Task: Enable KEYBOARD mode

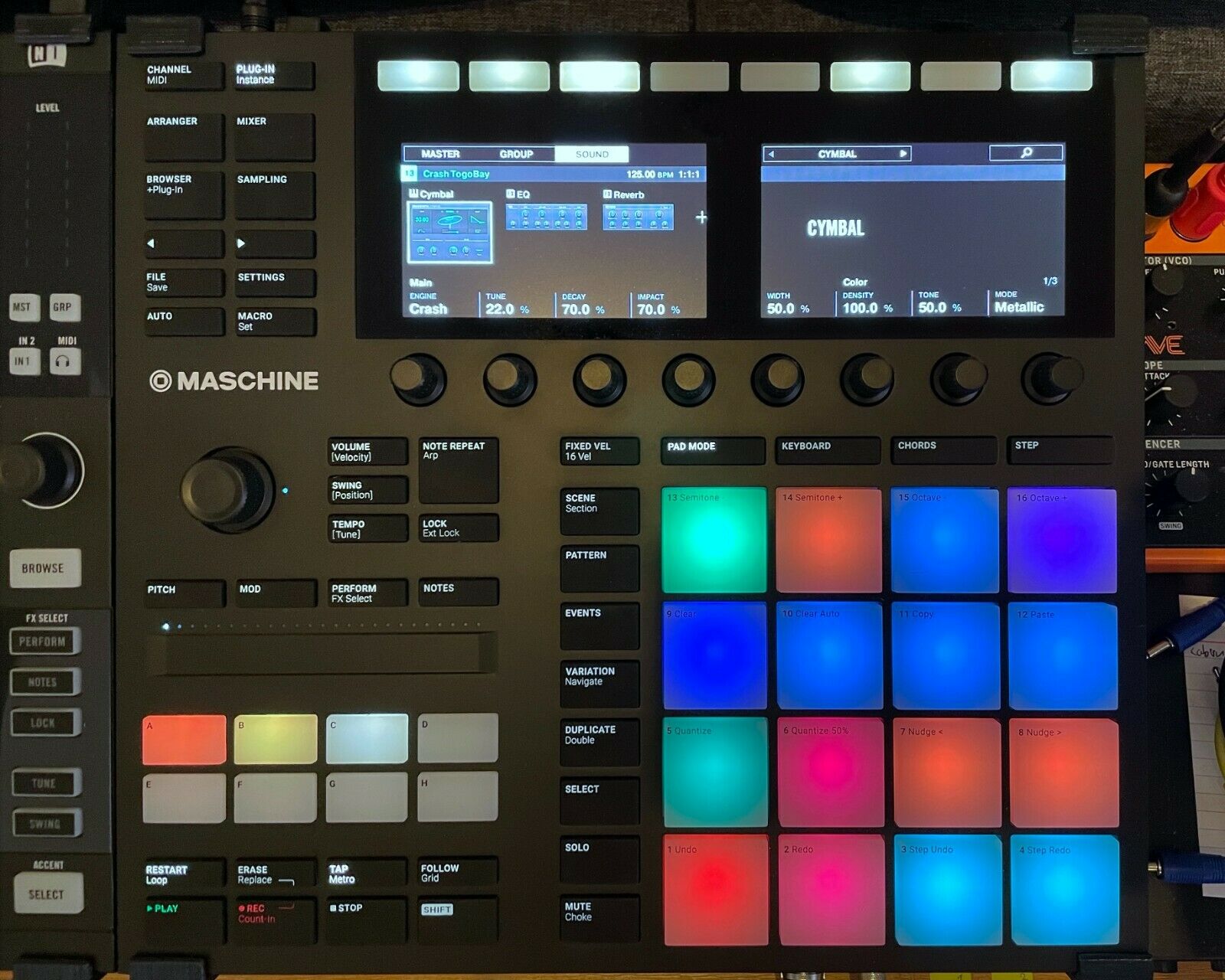Action: click(x=827, y=450)
